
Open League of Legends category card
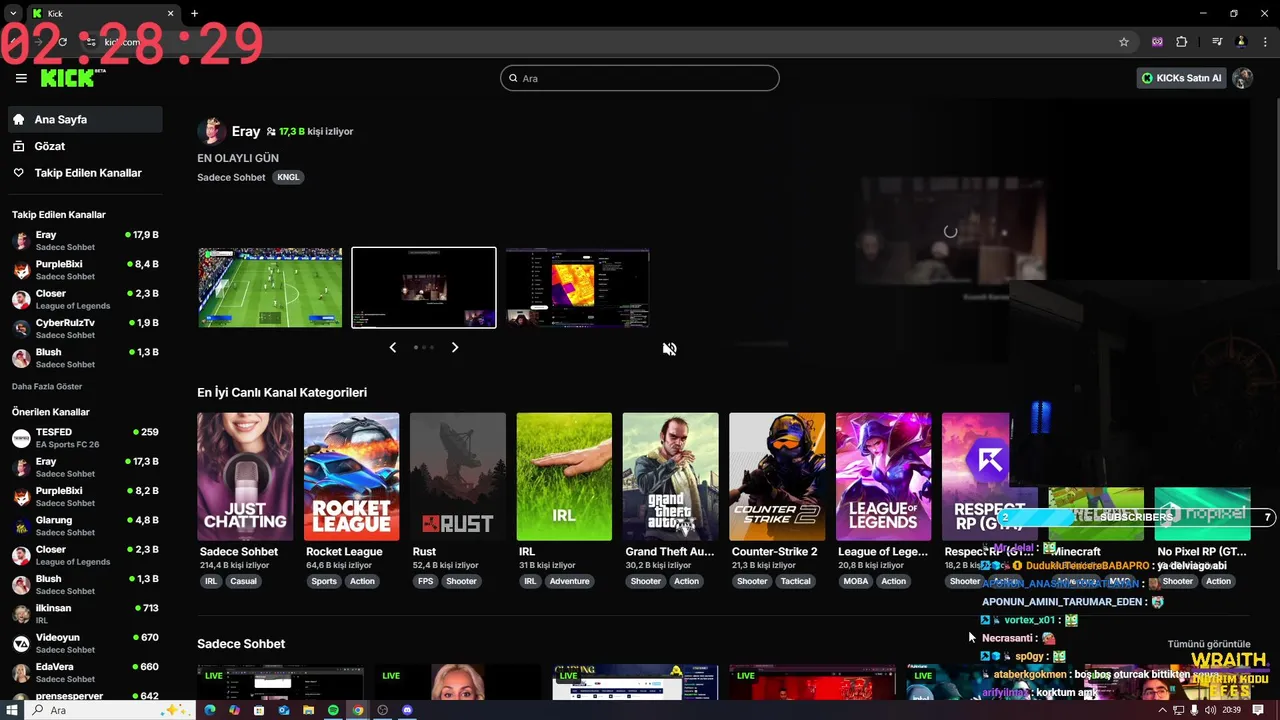click(883, 477)
